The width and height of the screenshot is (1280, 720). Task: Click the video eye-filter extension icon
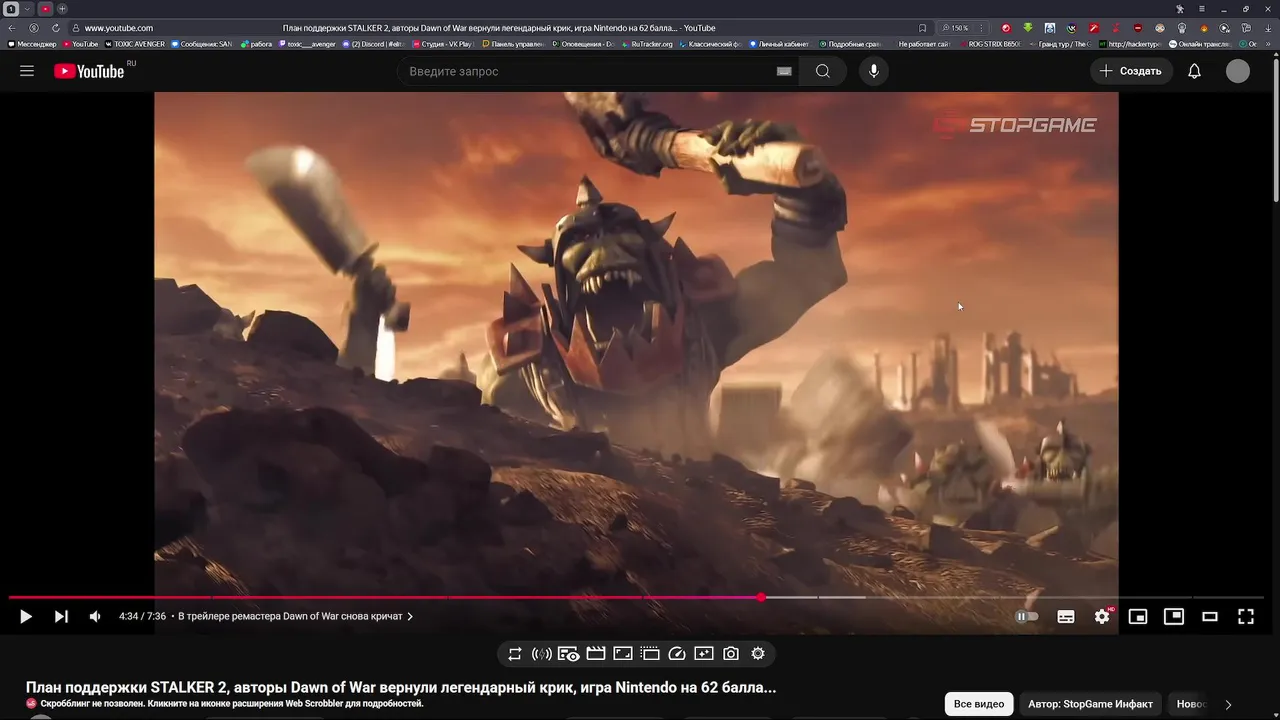click(x=568, y=654)
